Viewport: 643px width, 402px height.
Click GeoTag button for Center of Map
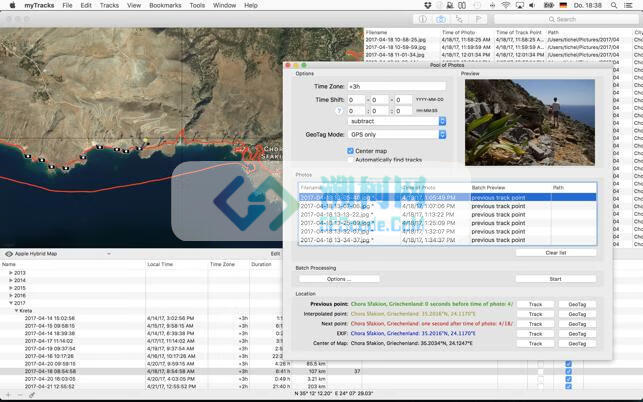coord(577,344)
